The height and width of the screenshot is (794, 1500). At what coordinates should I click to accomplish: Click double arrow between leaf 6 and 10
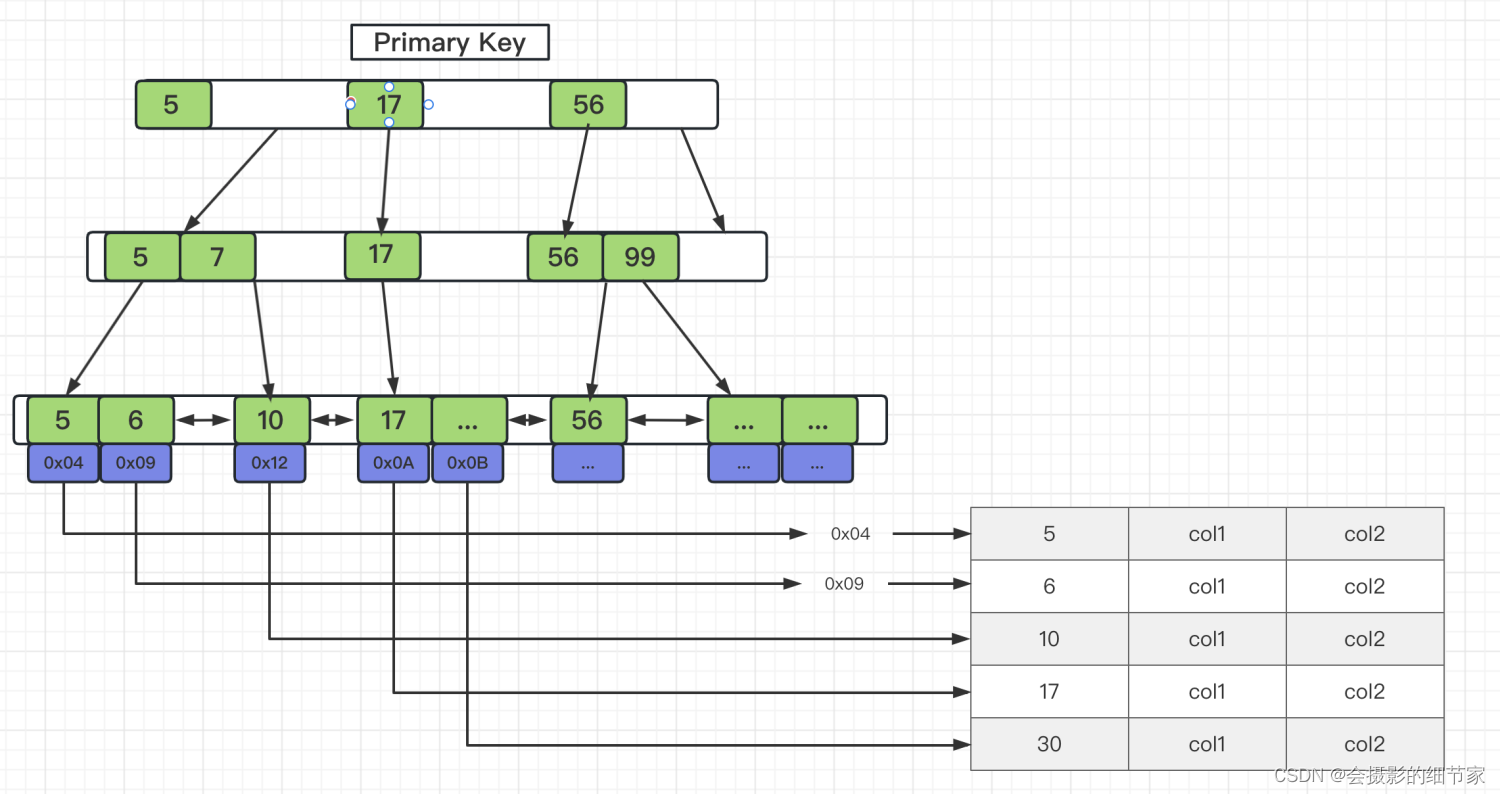(x=203, y=421)
